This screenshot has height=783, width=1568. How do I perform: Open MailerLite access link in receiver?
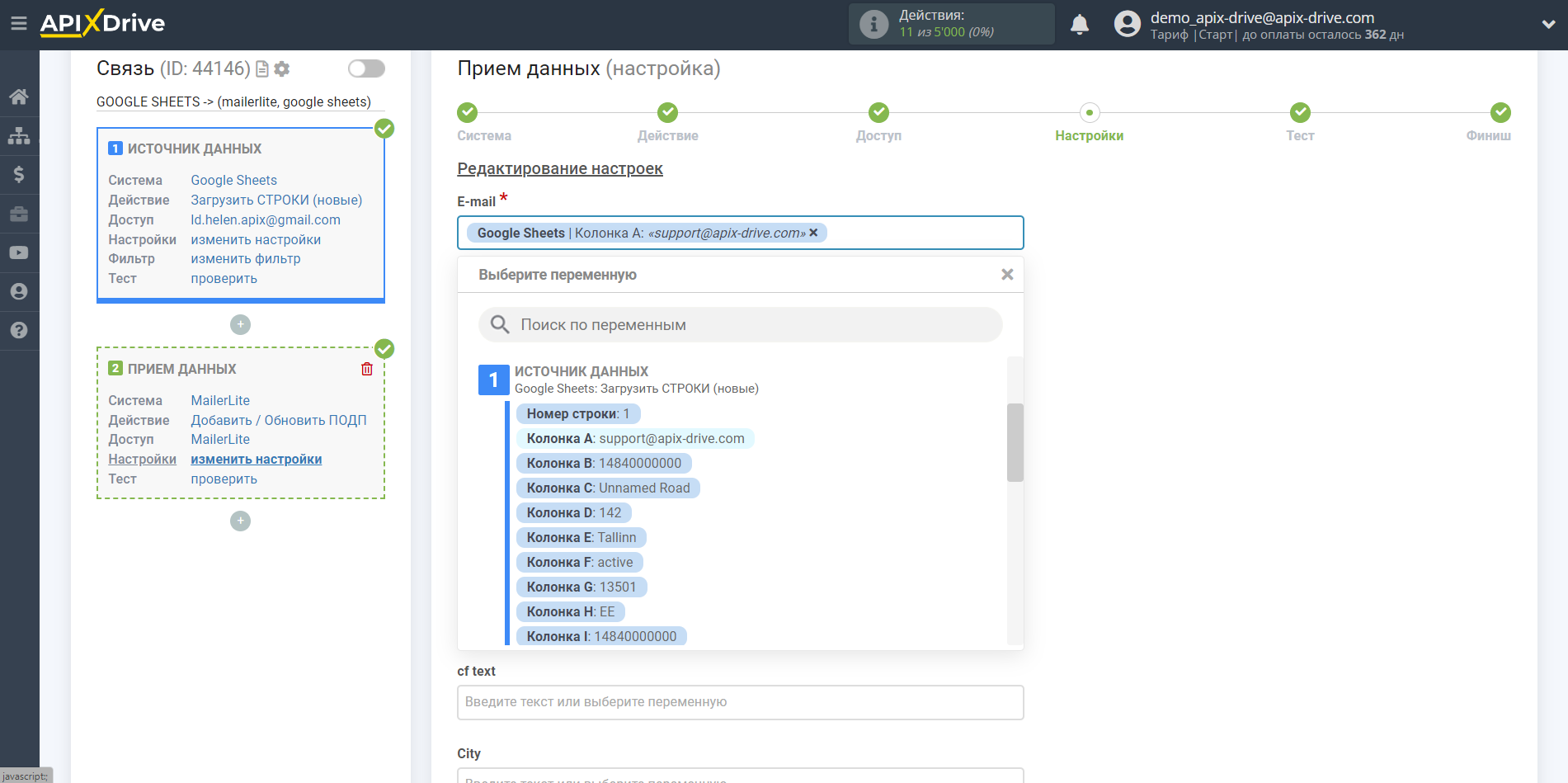pyautogui.click(x=220, y=440)
